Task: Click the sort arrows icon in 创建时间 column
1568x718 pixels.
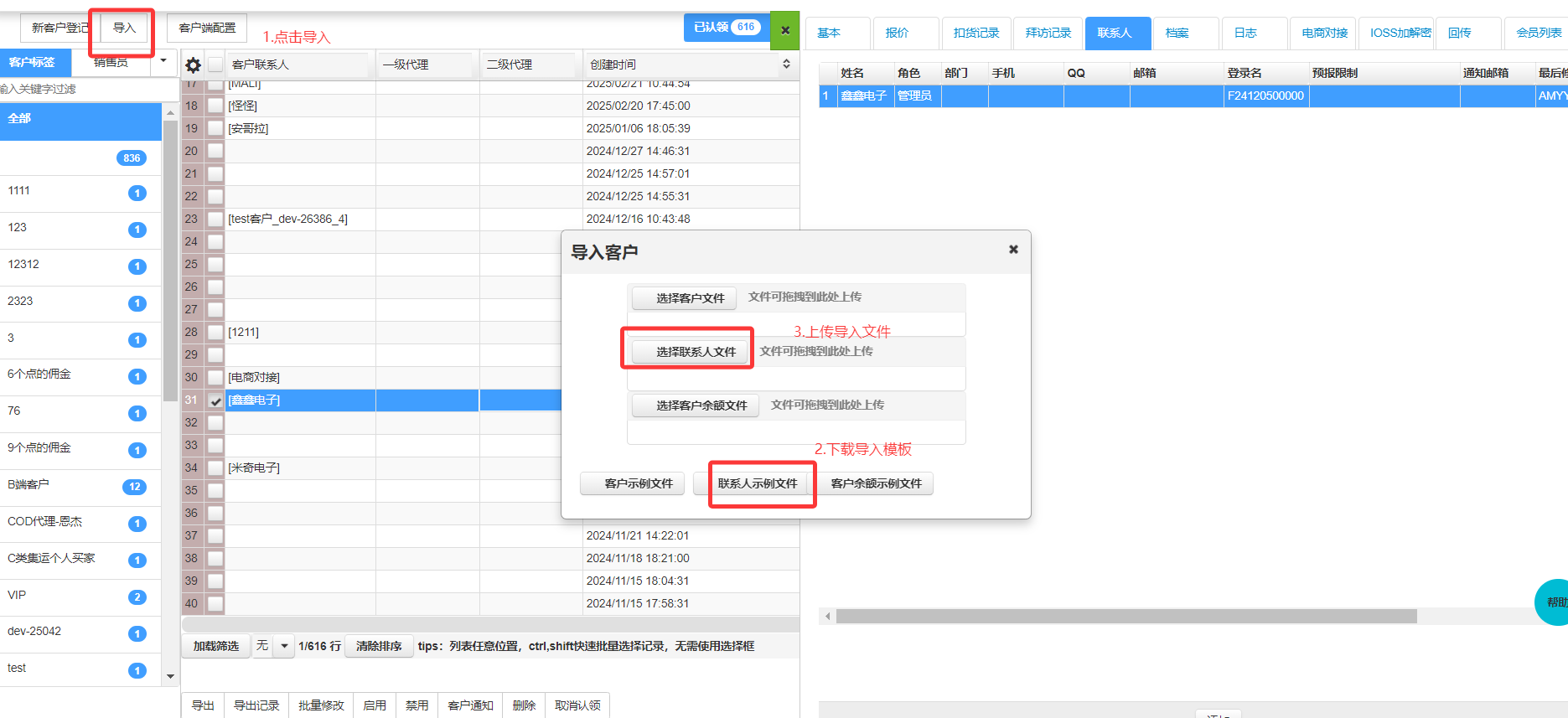Action: click(786, 64)
